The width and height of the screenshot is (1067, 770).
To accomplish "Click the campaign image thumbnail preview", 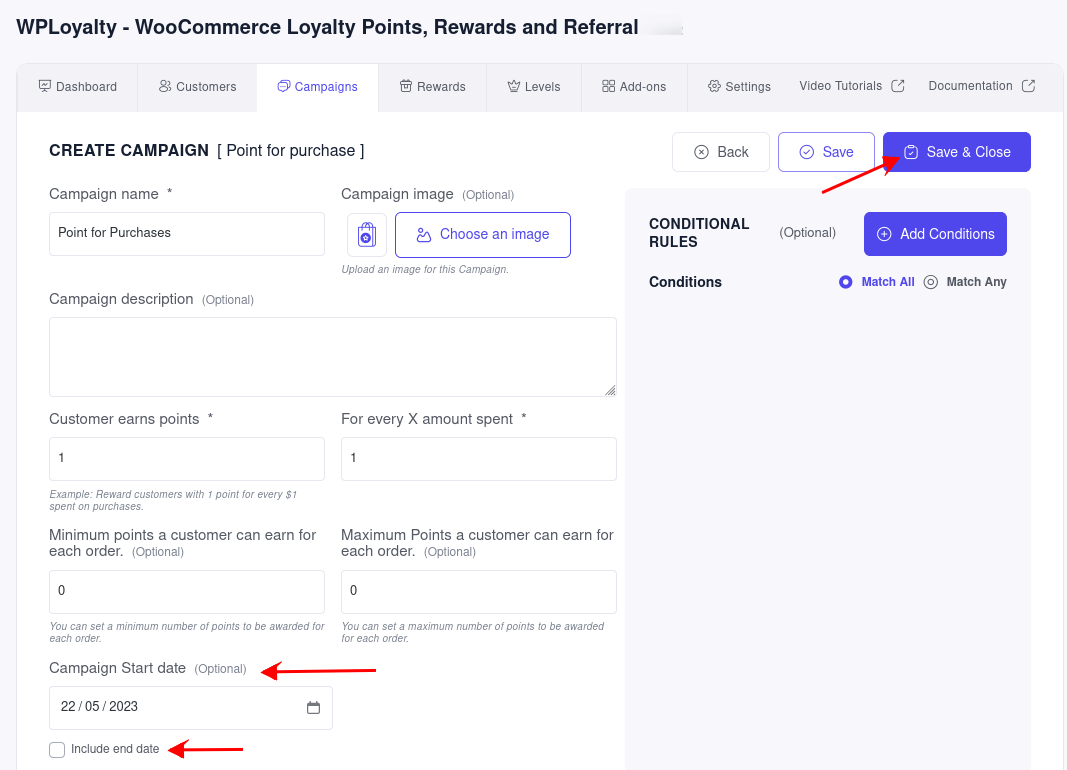I will point(367,235).
